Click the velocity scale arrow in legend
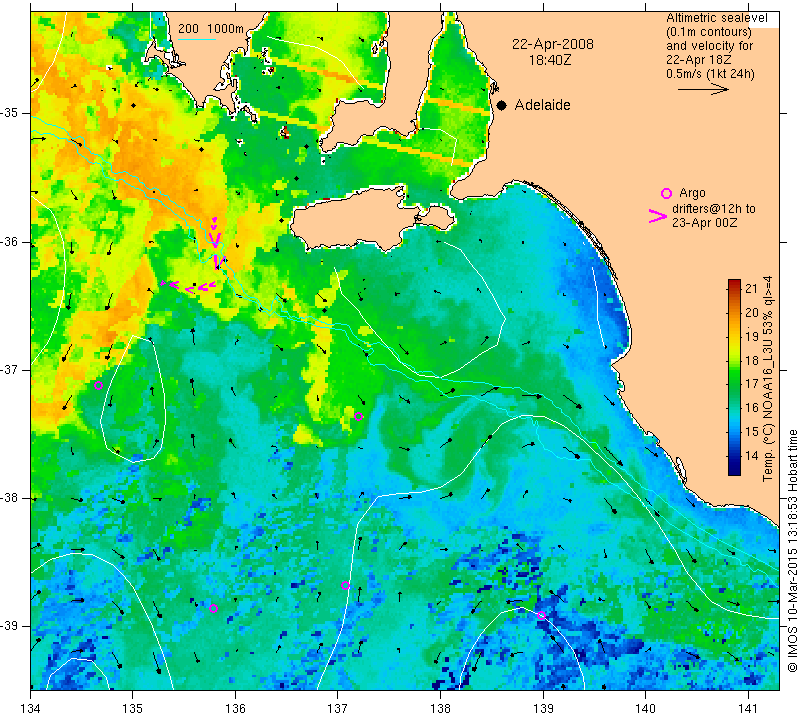The width and height of the screenshot is (800, 720). (x=703, y=89)
